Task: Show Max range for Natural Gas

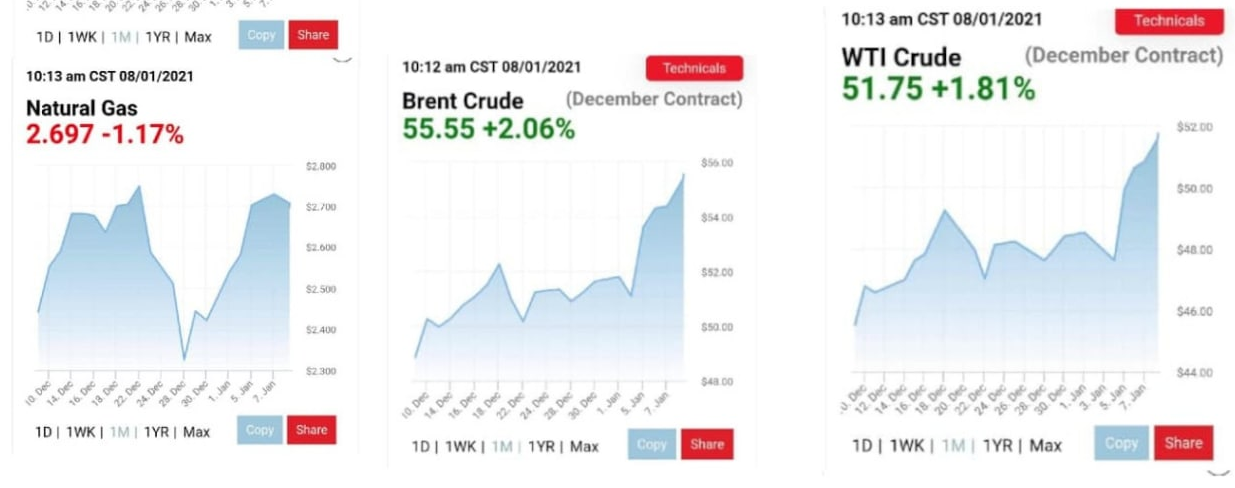Action: pyautogui.click(x=196, y=432)
